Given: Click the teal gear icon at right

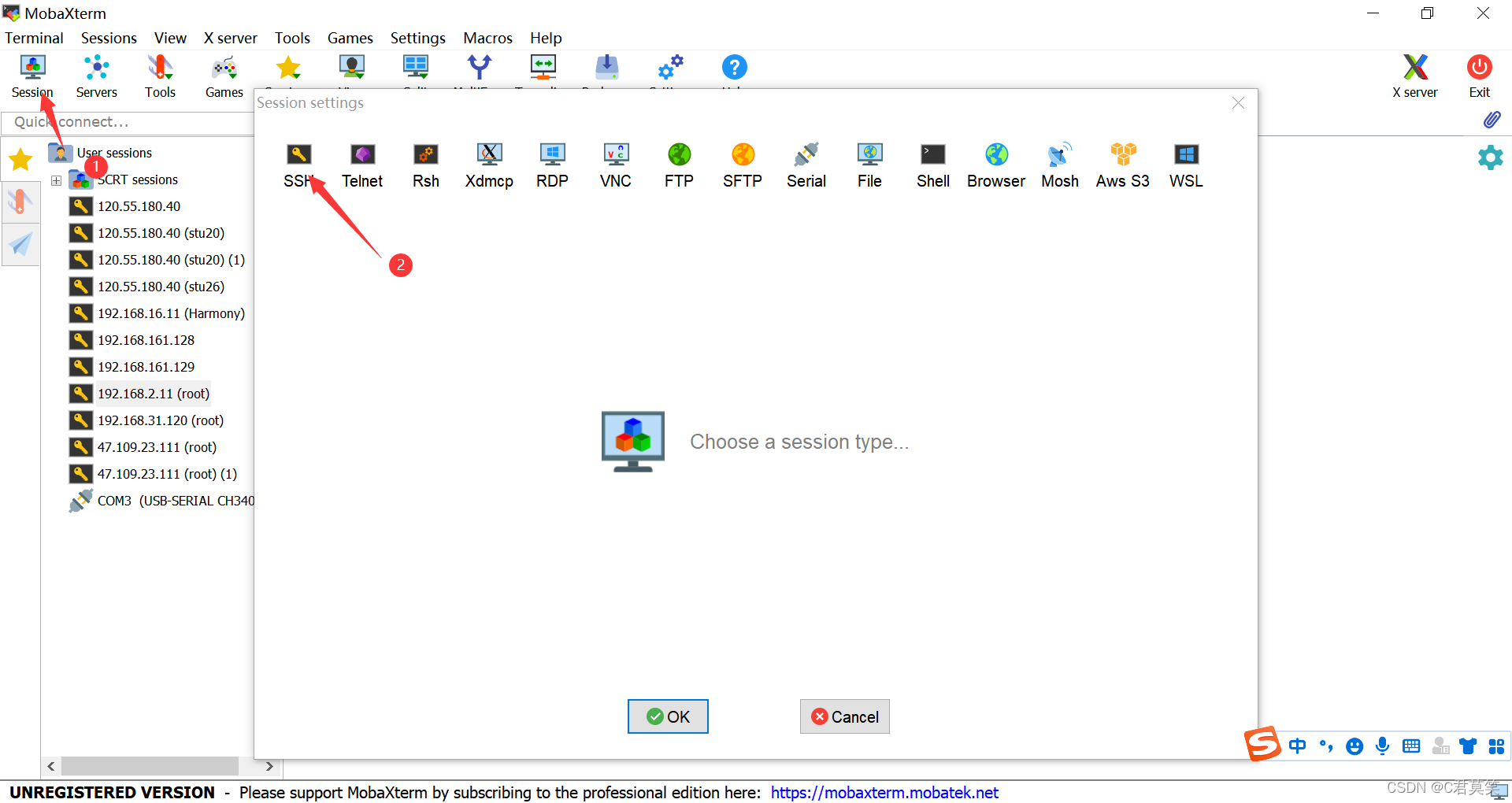Looking at the screenshot, I should 1490,157.
